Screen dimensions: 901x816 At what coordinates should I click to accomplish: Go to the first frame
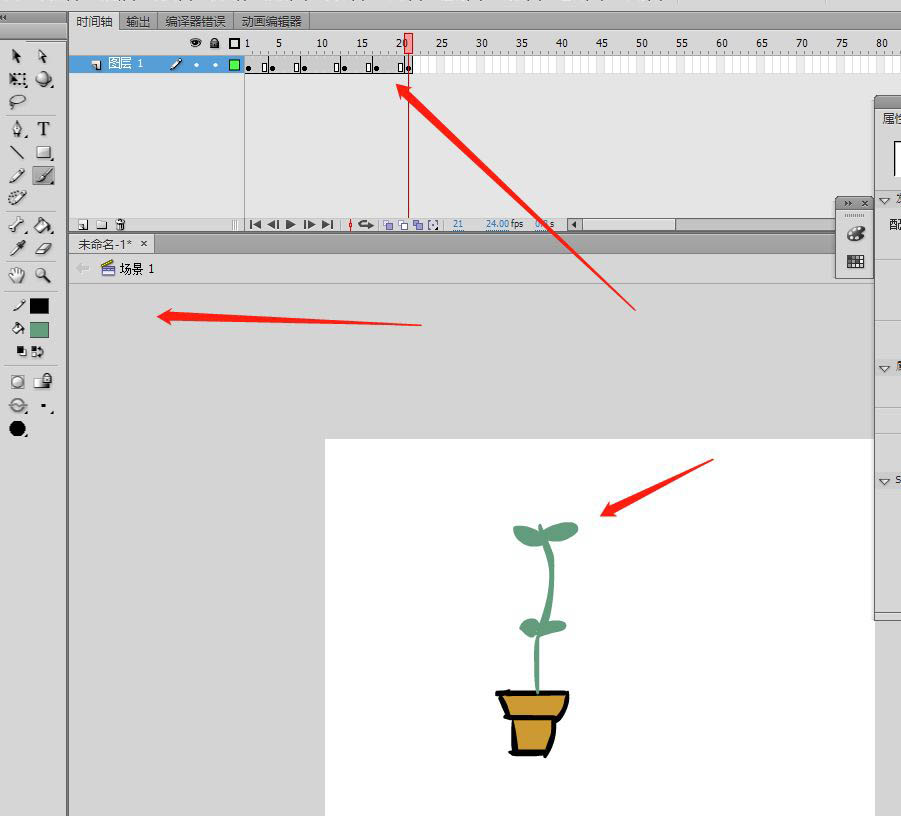[x=255, y=225]
